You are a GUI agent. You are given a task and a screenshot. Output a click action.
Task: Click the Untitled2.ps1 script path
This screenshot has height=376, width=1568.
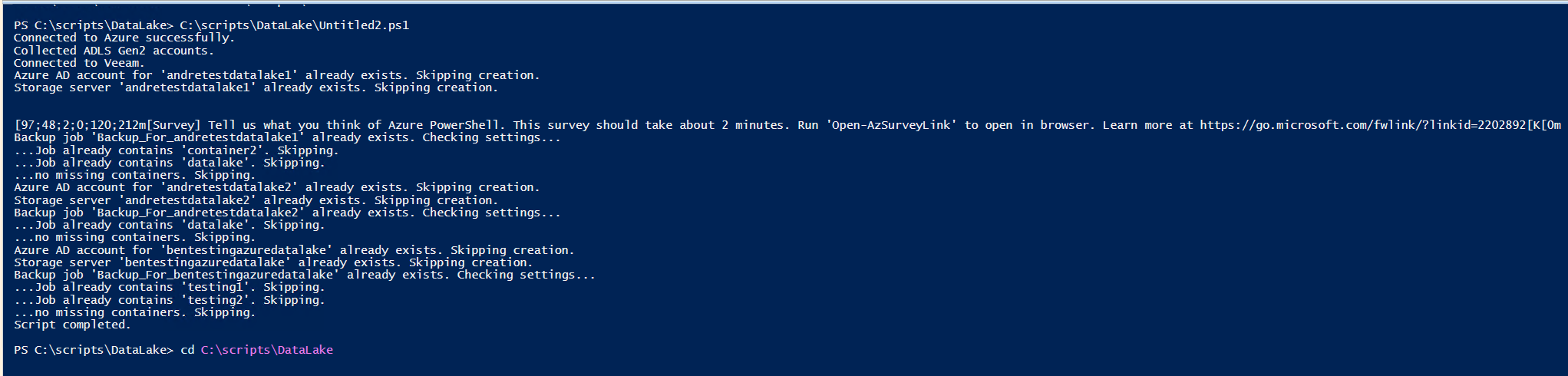pyautogui.click(x=294, y=25)
